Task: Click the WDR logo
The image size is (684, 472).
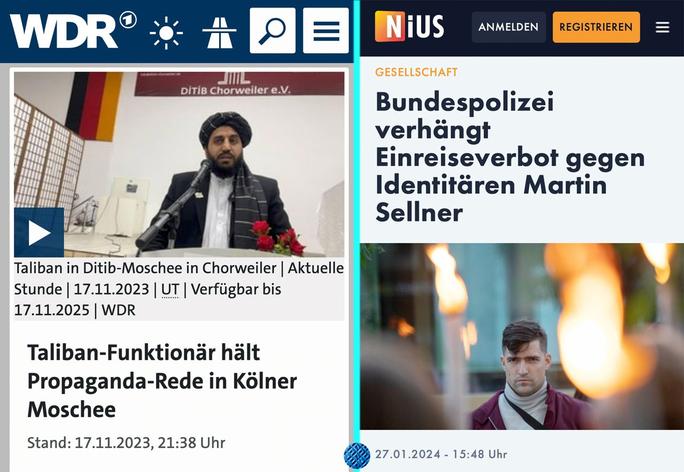Action: pyautogui.click(x=73, y=30)
